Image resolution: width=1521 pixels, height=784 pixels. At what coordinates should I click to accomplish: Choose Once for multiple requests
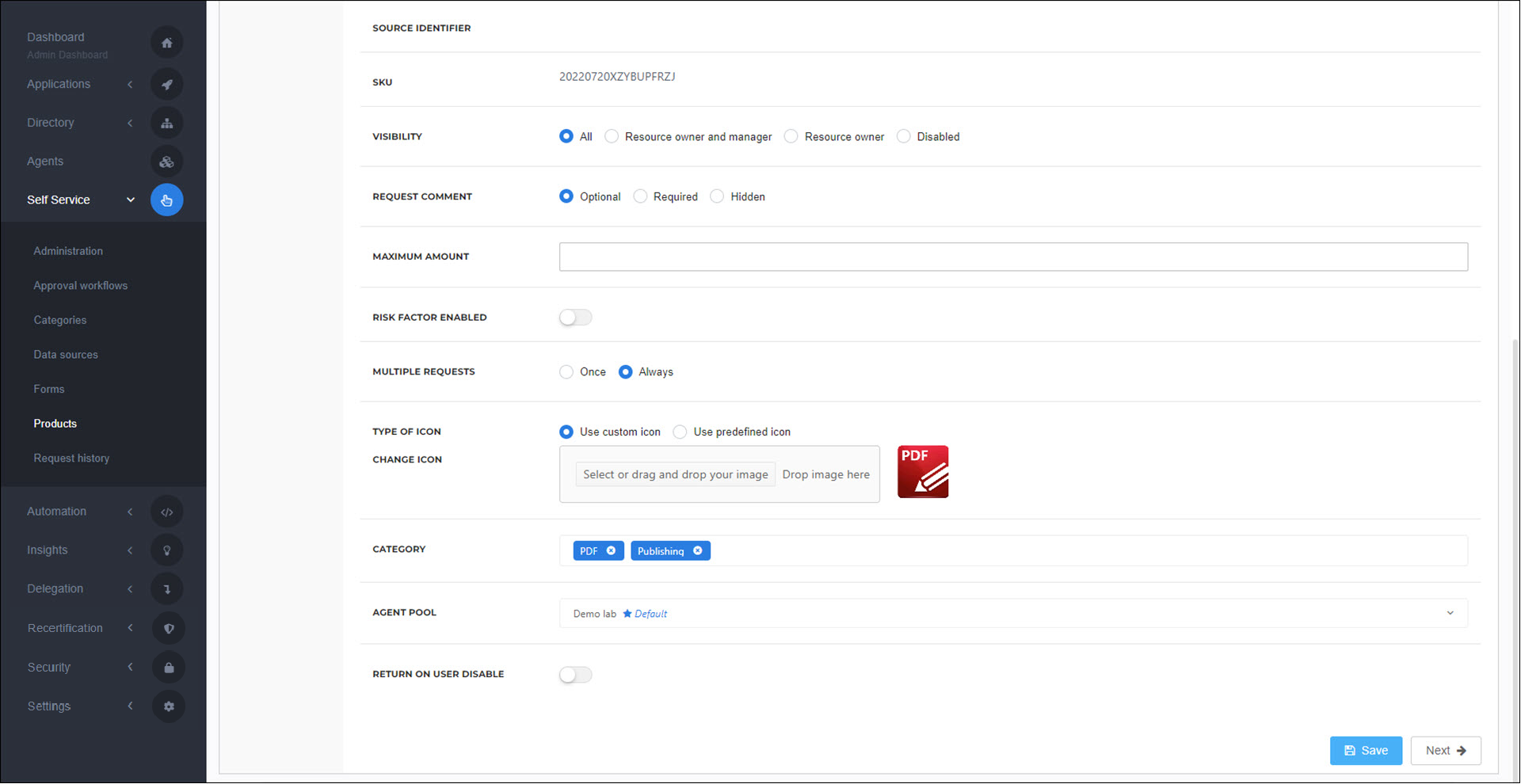(x=566, y=372)
